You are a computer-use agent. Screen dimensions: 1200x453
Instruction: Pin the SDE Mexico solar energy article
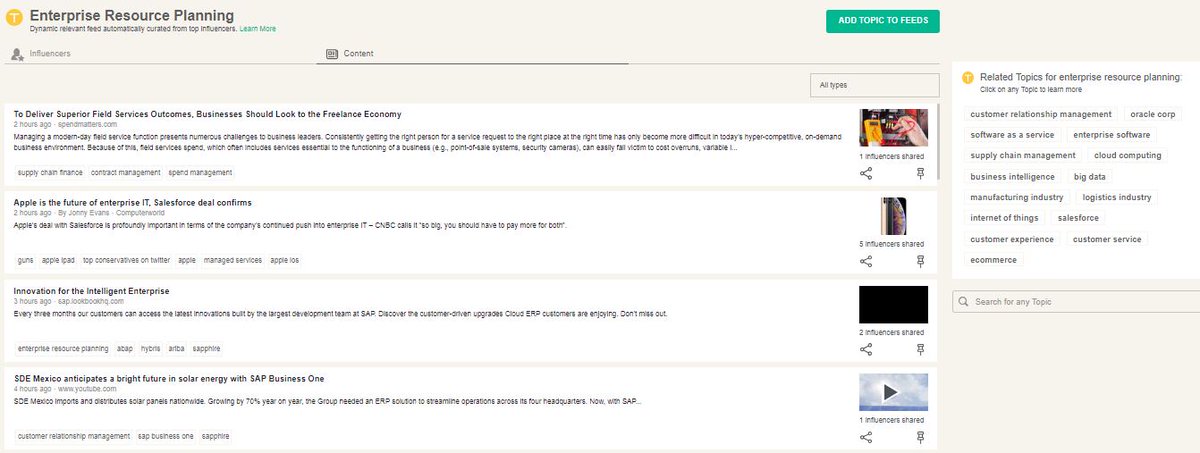click(921, 437)
